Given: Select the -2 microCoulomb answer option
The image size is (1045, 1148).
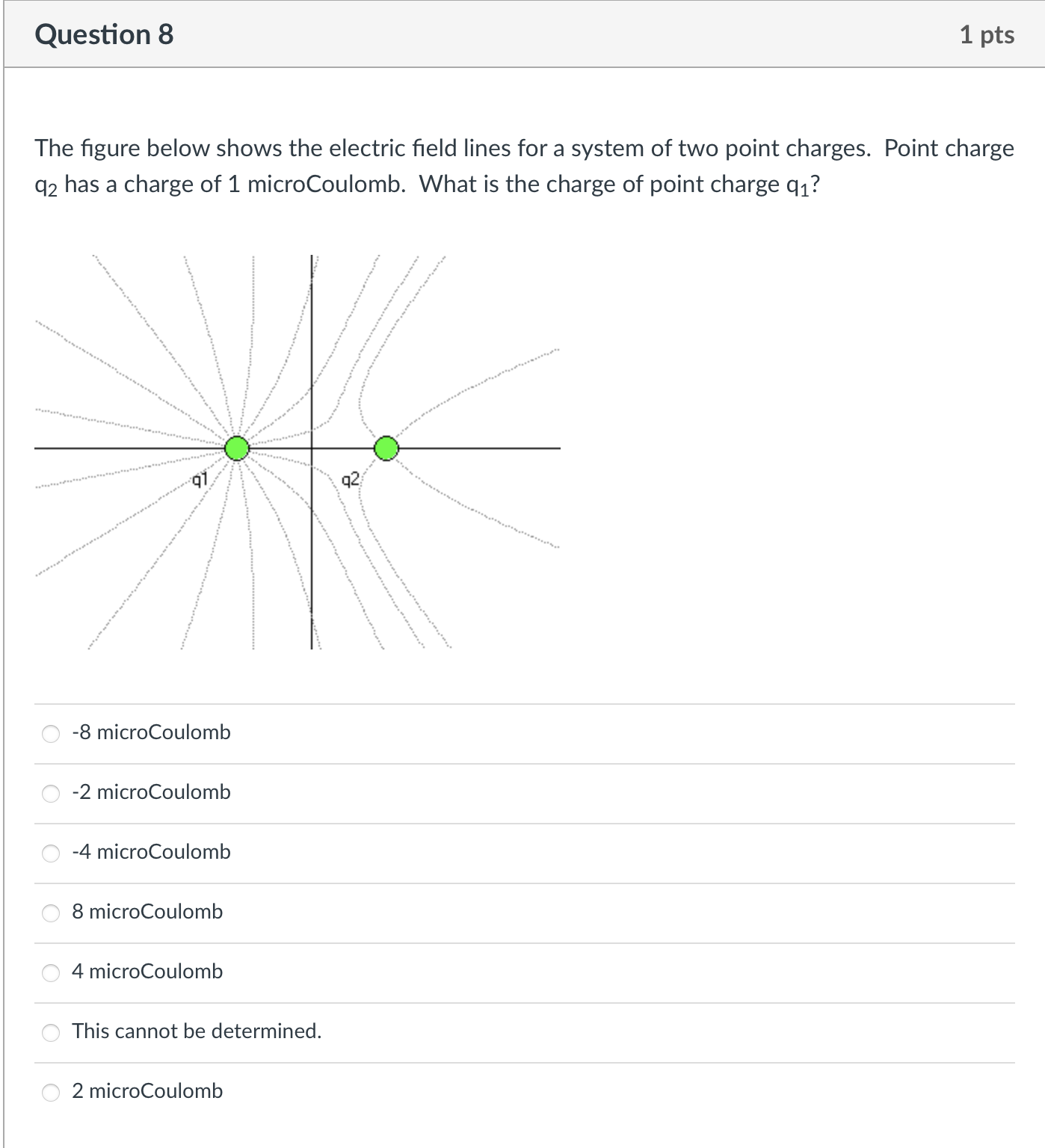Looking at the screenshot, I should (51, 793).
